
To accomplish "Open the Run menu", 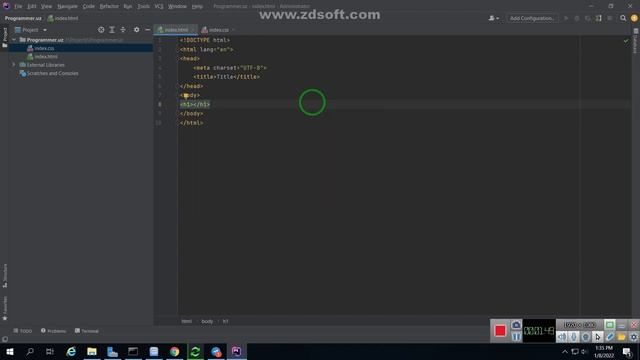I will click(x=128, y=7).
